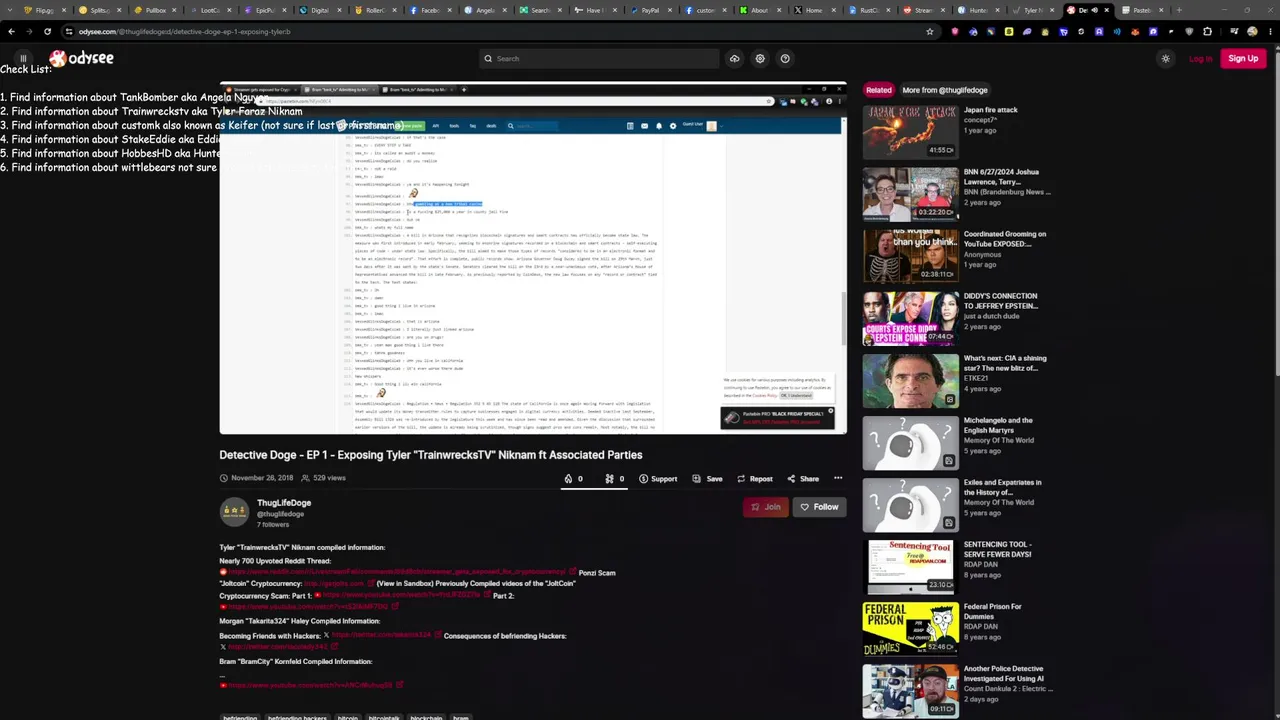Click the Support button
Viewport: 1280px width, 720px height.
point(658,479)
